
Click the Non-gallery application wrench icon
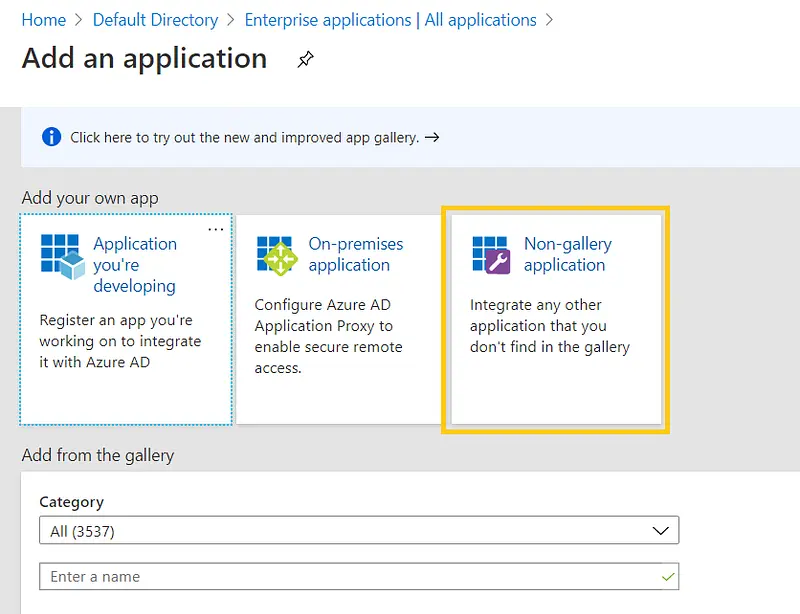click(491, 255)
